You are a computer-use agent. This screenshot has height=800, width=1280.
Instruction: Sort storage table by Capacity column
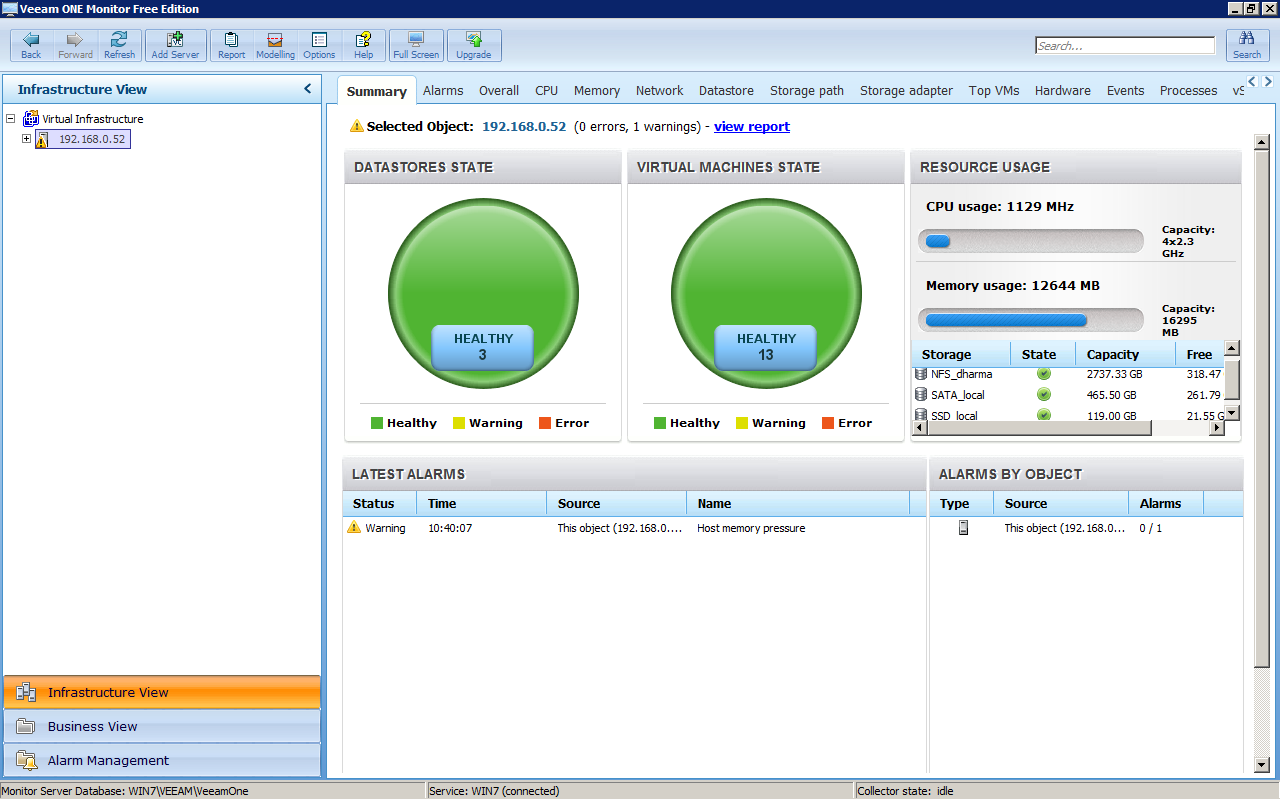1124,354
